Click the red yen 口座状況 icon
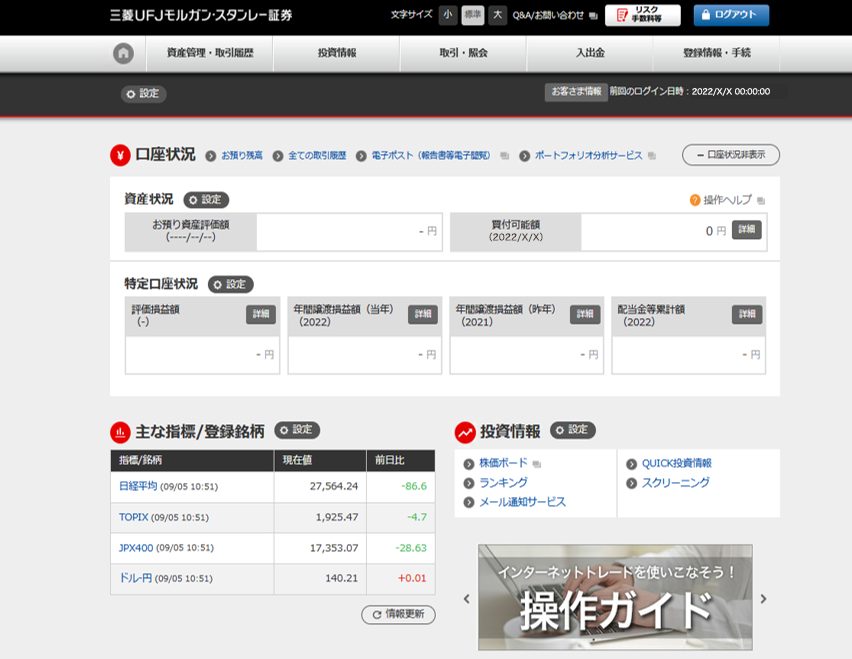Image resolution: width=852 pixels, height=659 pixels. coord(120,155)
